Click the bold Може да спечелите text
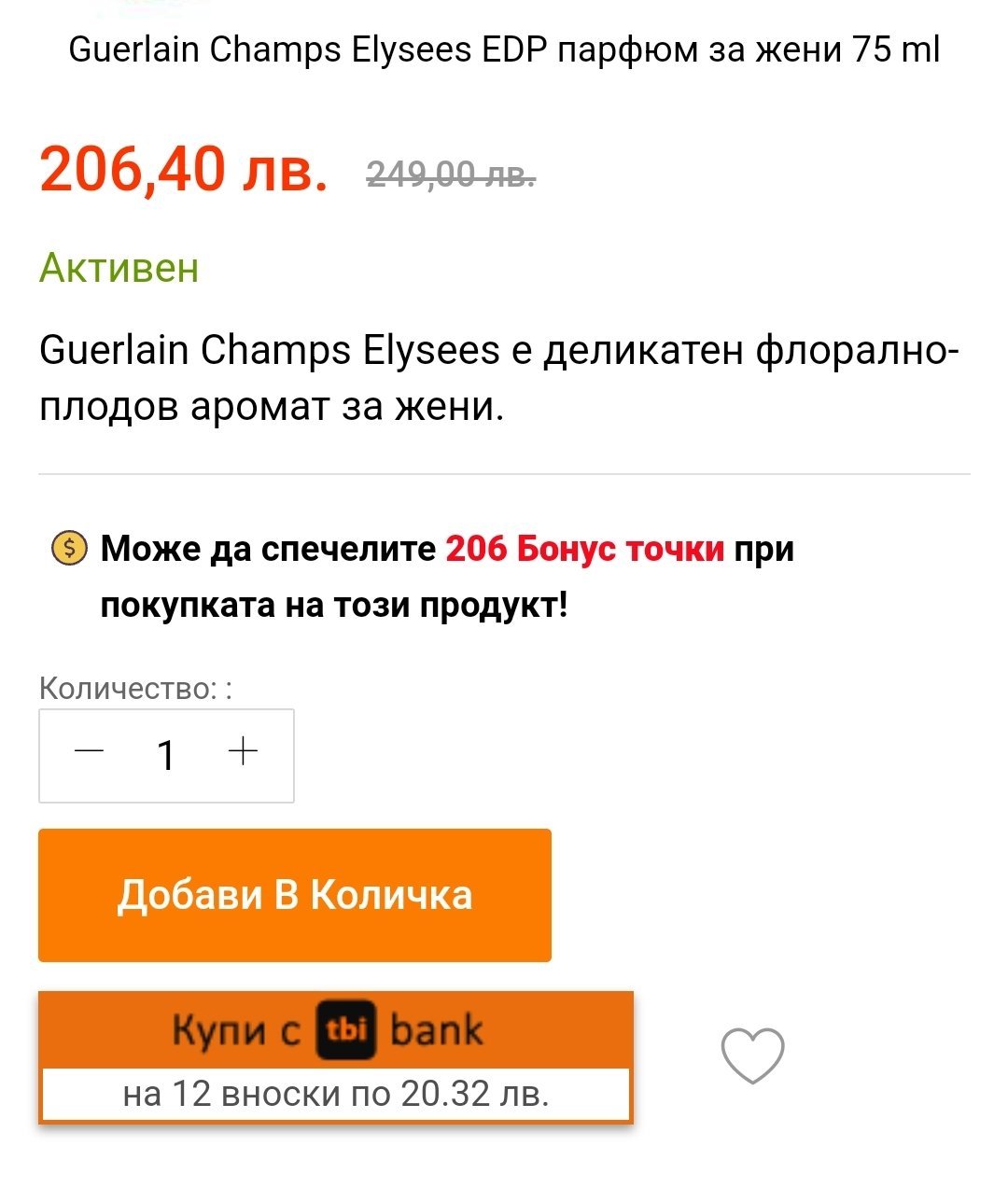Image resolution: width=1008 pixels, height=1188 pixels. [x=268, y=549]
